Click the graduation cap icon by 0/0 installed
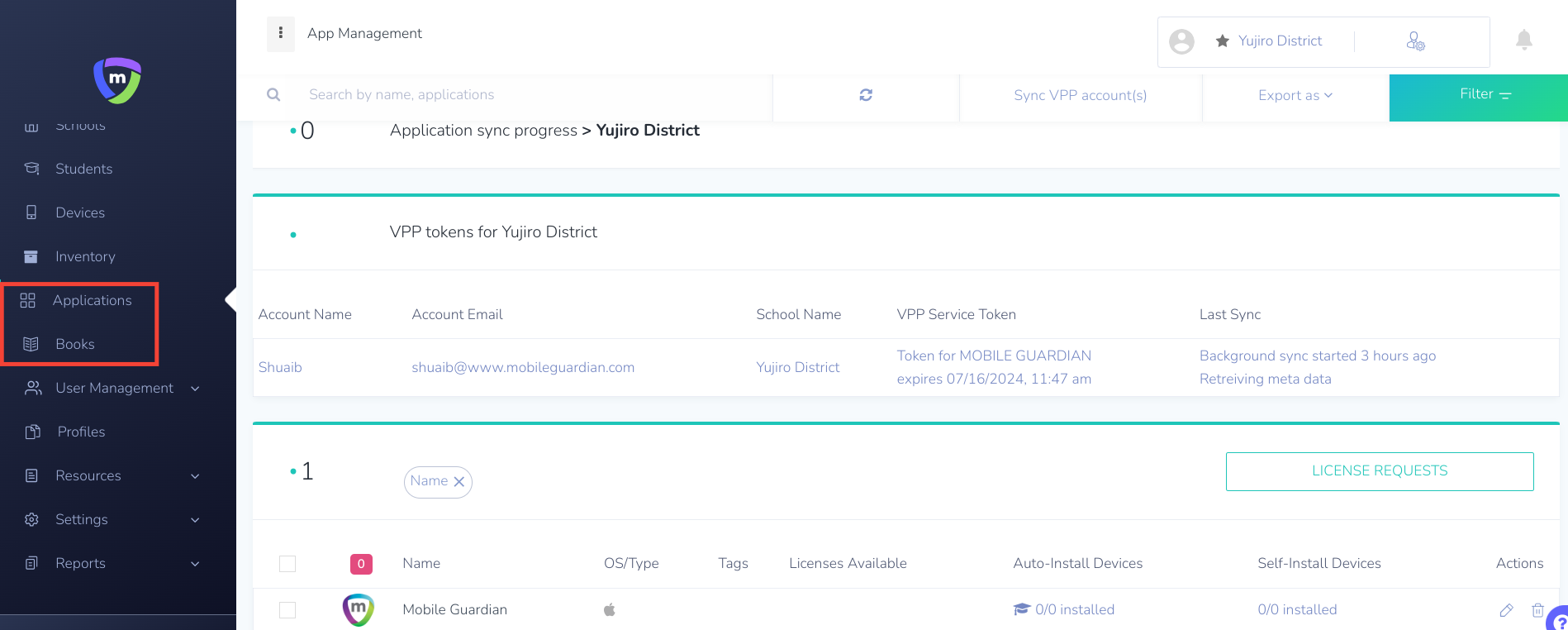Viewport: 1568px width, 630px height. tap(1022, 609)
